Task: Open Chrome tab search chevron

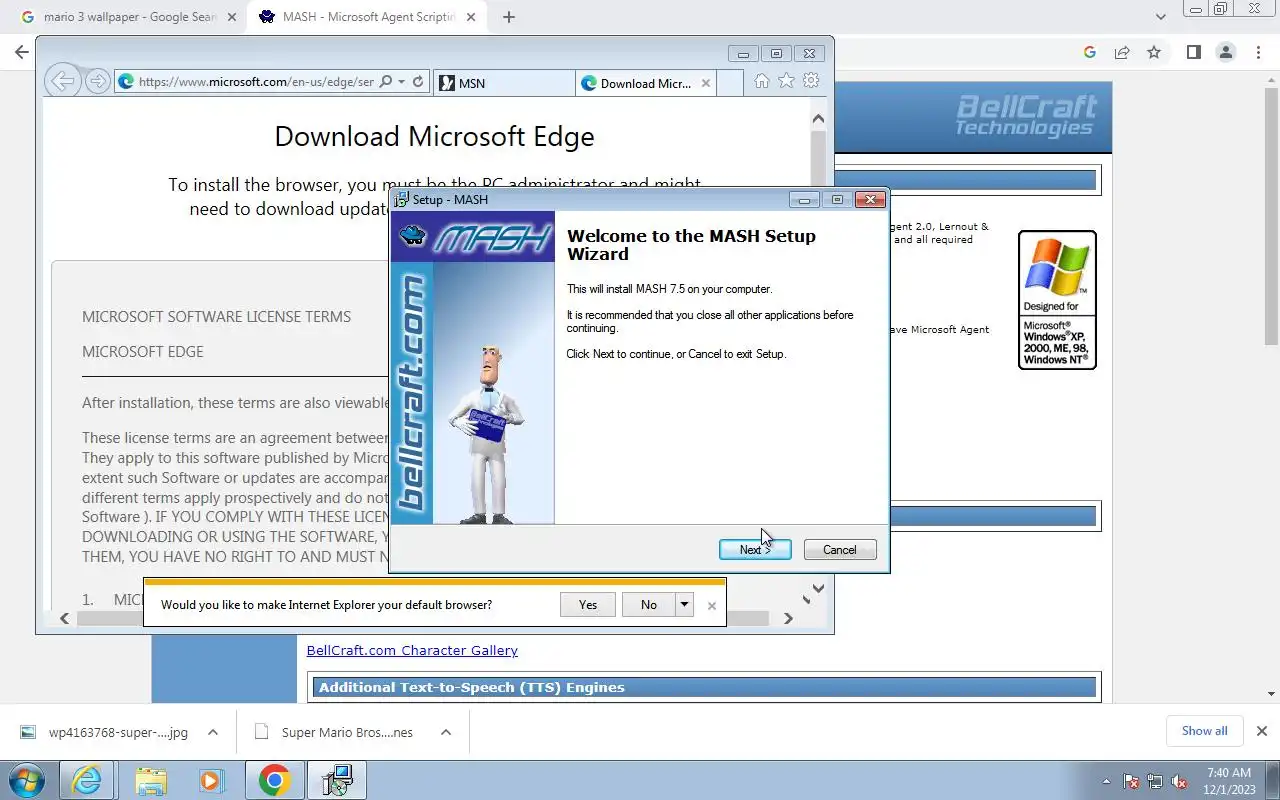Action: click(x=1160, y=17)
